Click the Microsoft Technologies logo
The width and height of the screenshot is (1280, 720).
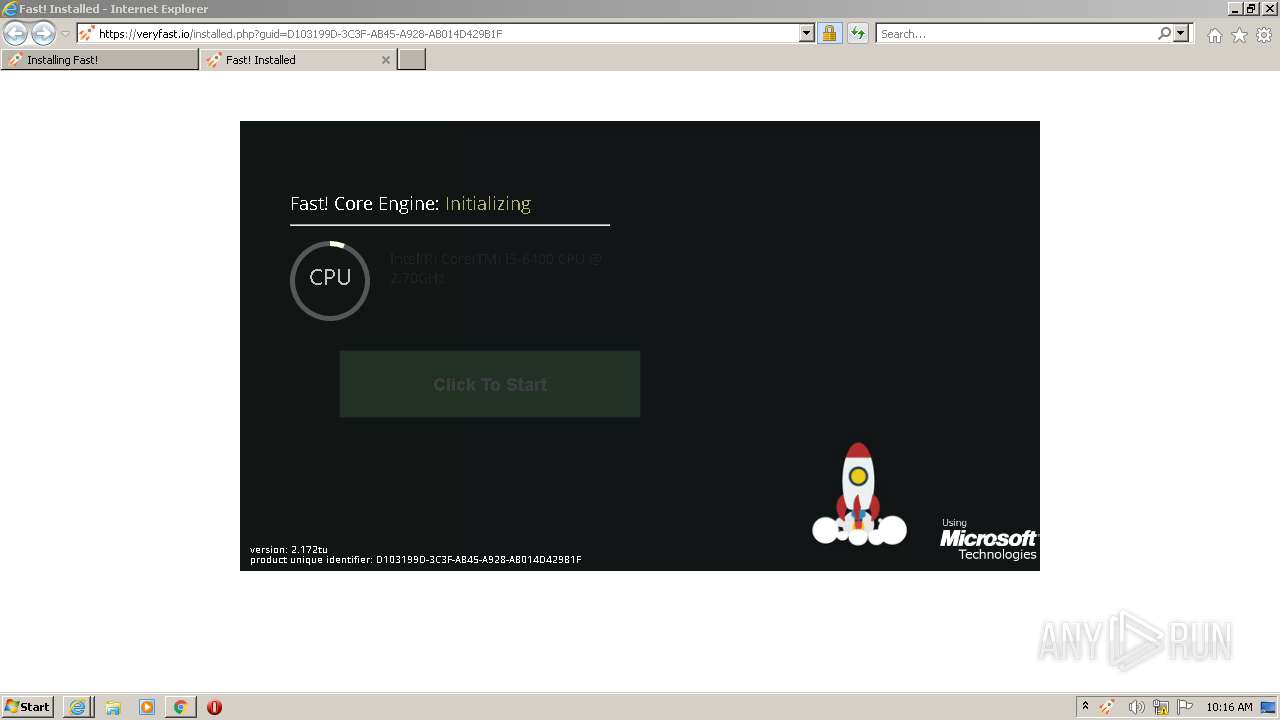pos(988,540)
